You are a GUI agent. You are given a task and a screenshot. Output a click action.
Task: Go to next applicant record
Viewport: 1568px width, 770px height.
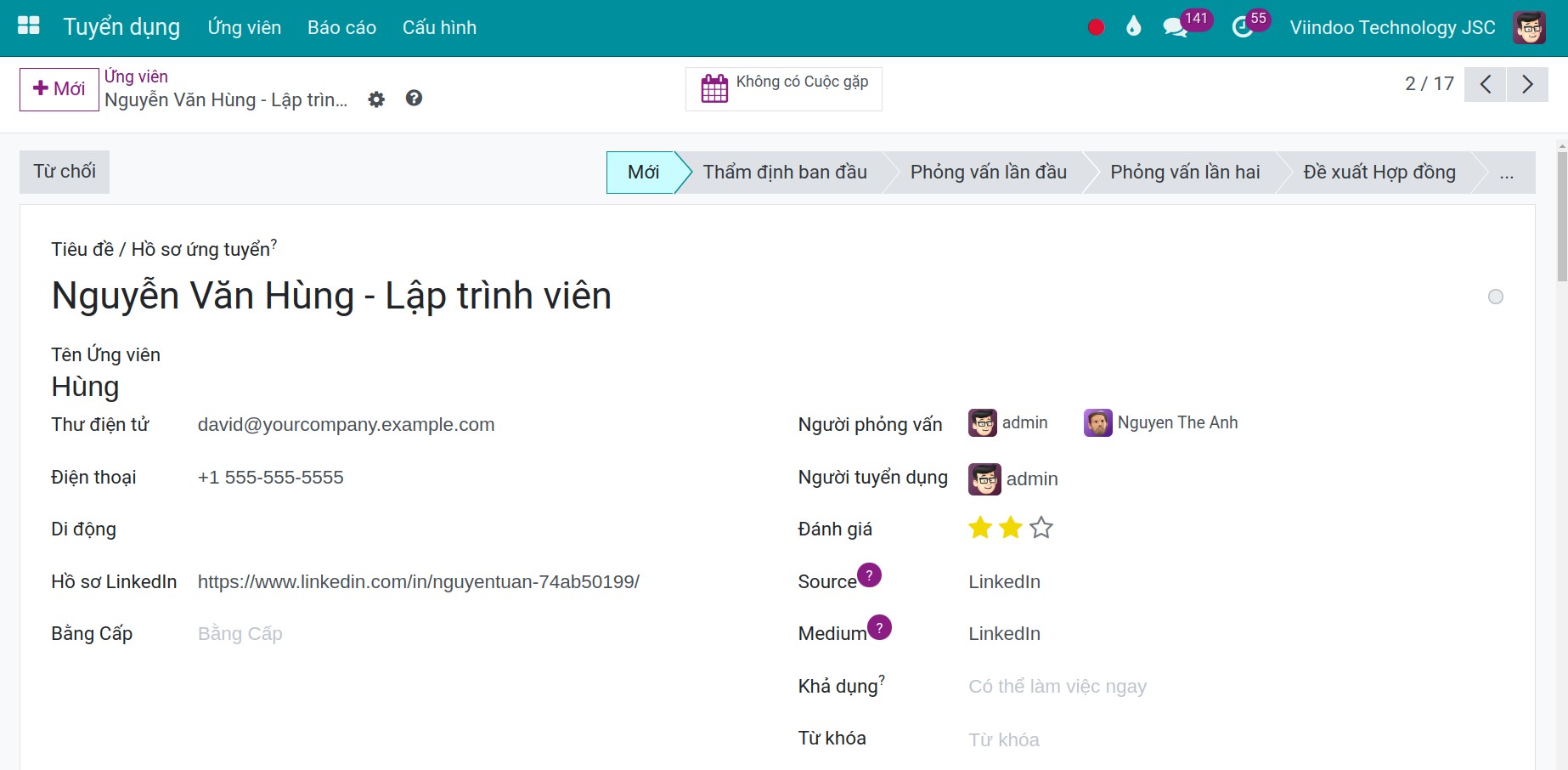1527,84
